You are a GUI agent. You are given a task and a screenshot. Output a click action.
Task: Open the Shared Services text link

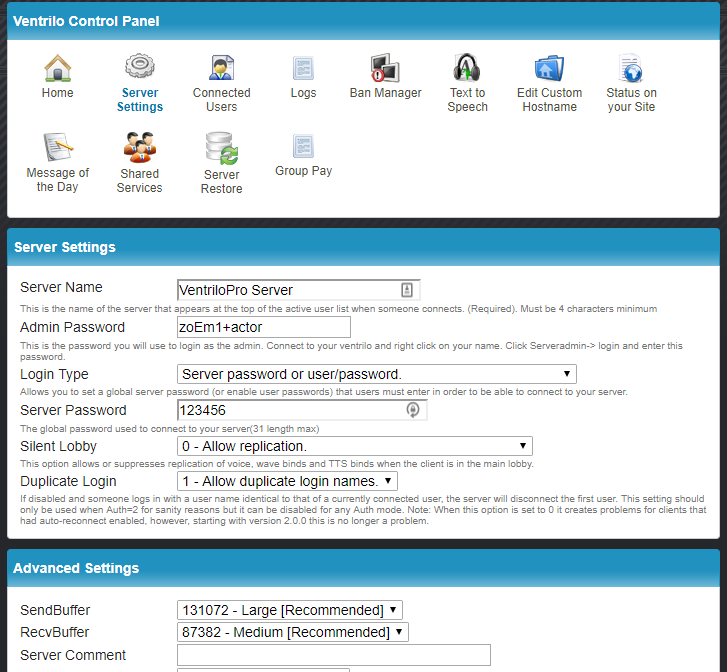tap(140, 180)
